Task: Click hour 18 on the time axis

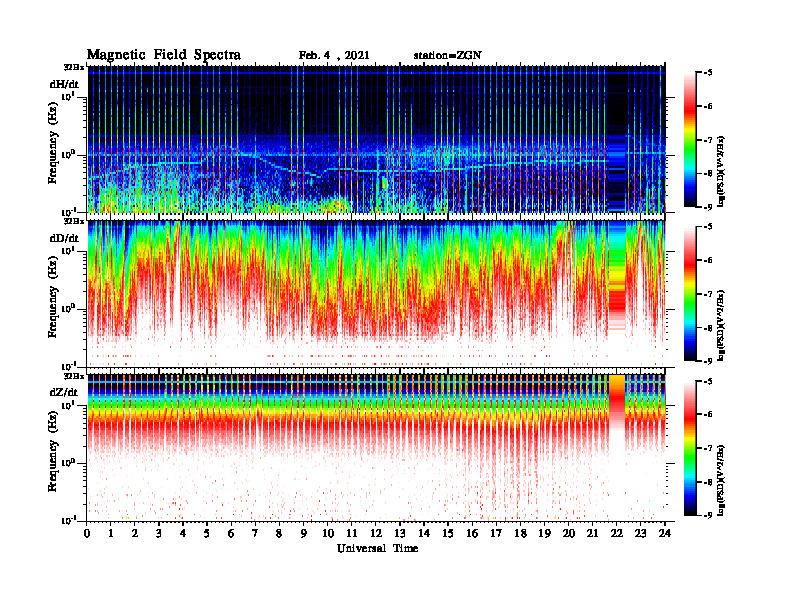Action: tap(520, 533)
